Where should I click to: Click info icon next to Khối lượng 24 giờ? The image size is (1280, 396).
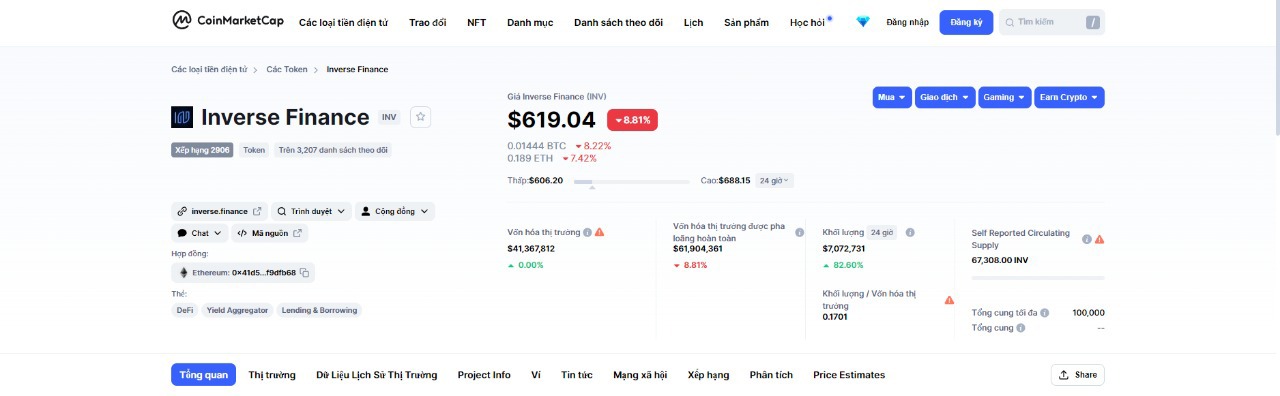[x=910, y=232]
